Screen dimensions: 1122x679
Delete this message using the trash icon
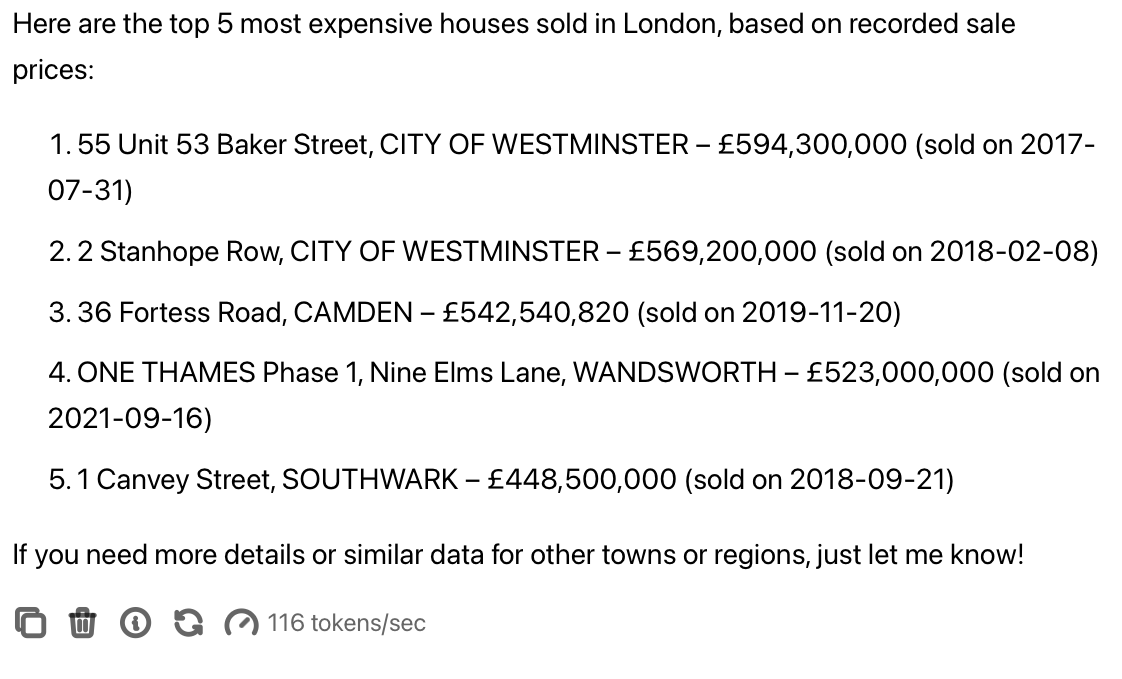click(x=82, y=623)
